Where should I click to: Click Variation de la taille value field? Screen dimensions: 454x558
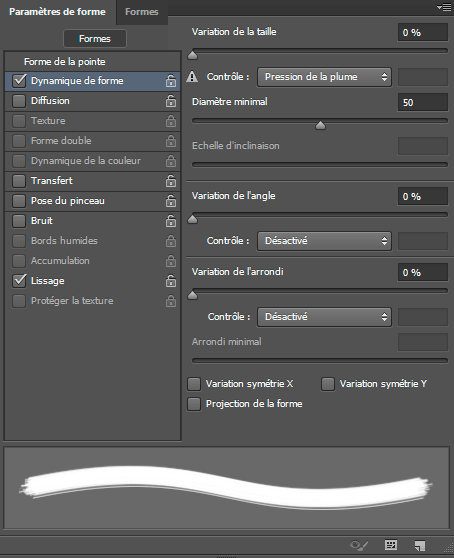[x=423, y=32]
